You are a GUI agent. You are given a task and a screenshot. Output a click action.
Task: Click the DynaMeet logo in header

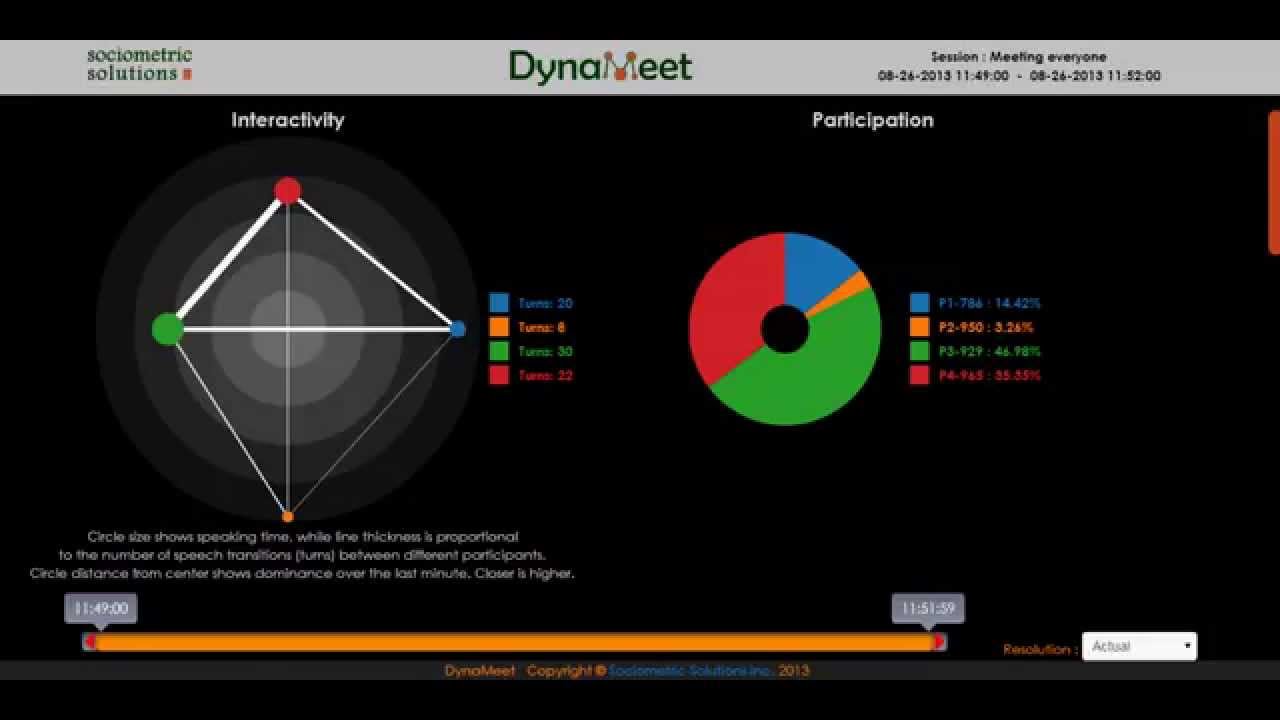pos(600,67)
